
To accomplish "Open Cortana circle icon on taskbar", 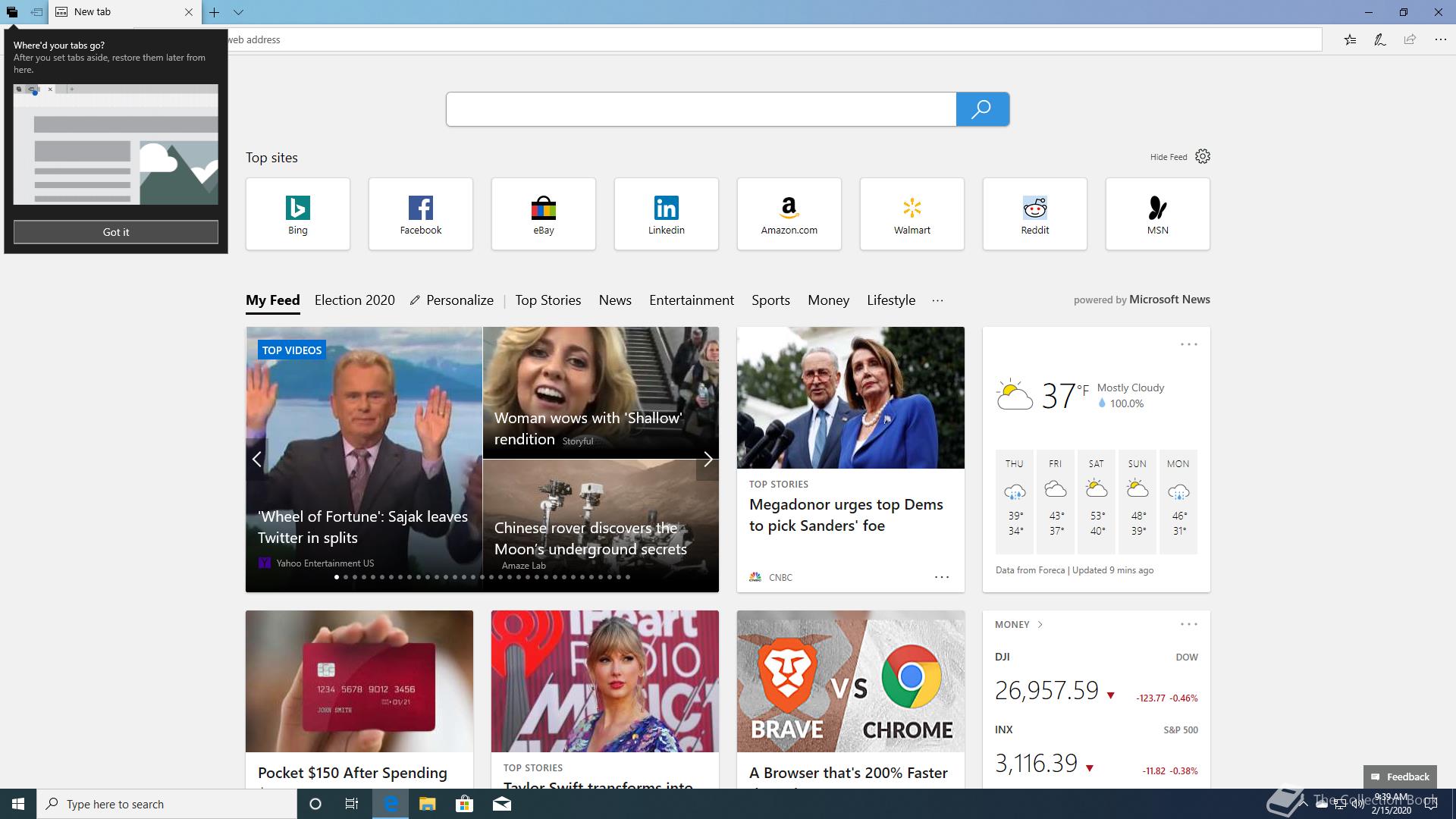I will click(x=315, y=804).
